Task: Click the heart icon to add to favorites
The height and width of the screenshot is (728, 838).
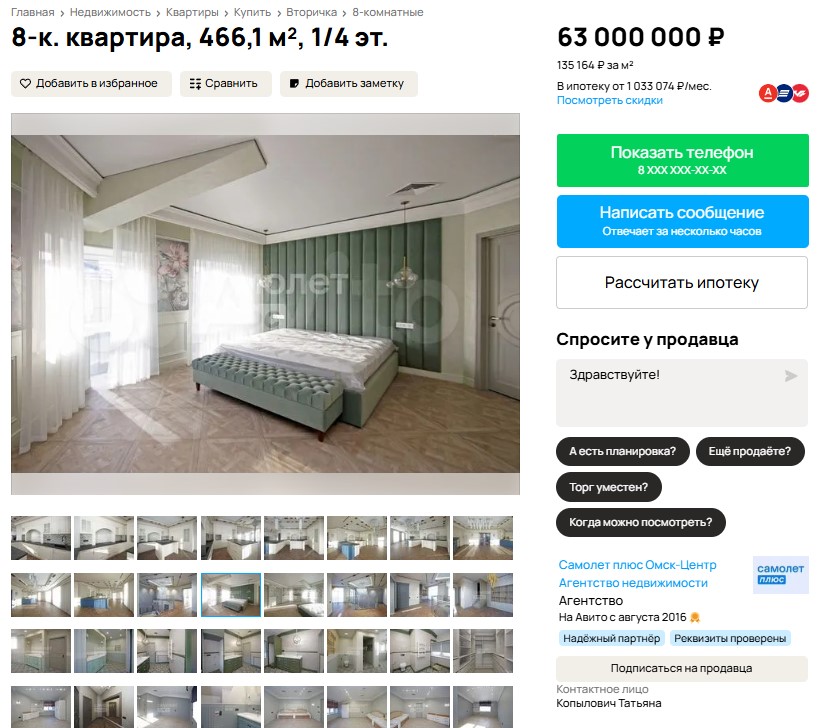Action: [x=25, y=84]
